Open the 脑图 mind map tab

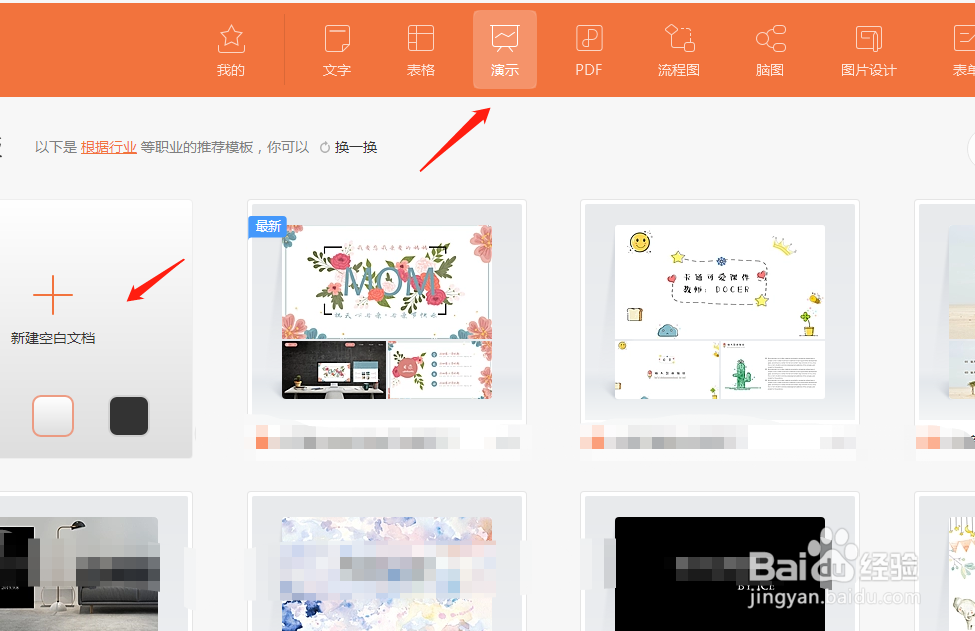point(770,50)
